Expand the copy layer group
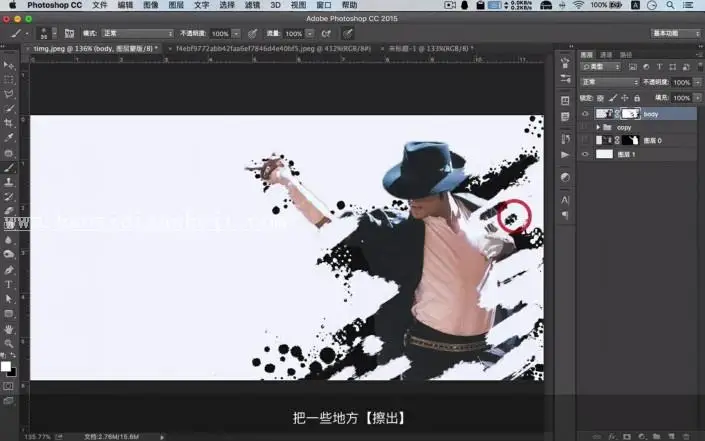Viewport: 705px width, 441px height. (x=598, y=128)
